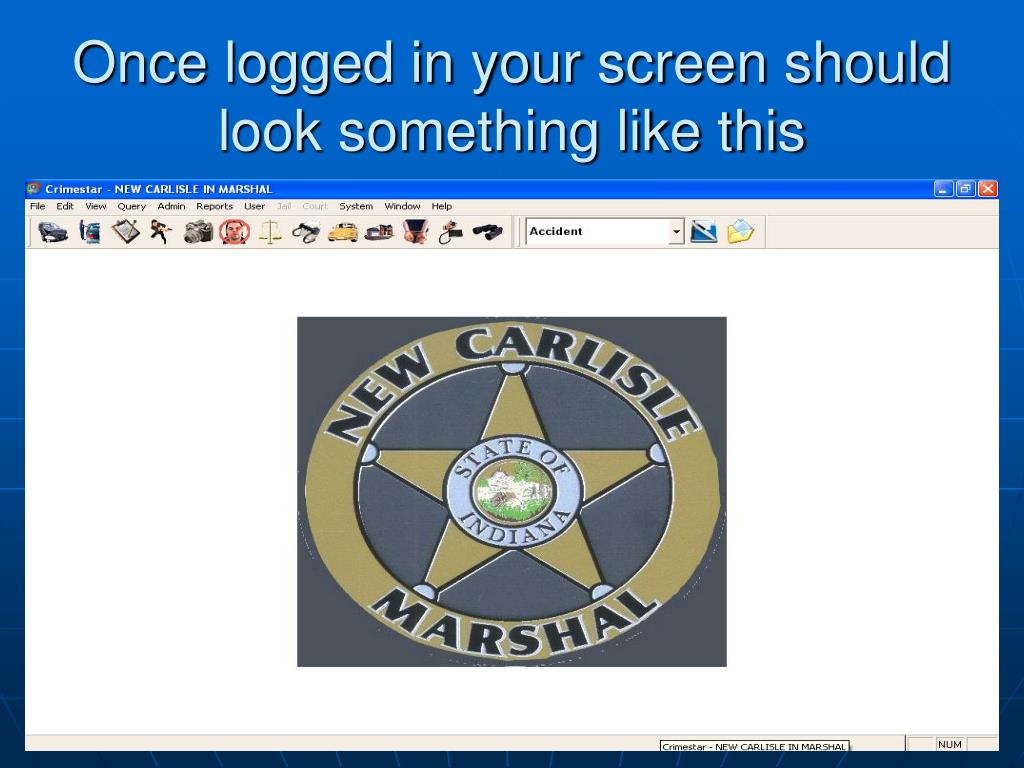Open the citation clipboard icon
This screenshot has height=768, width=1024.
(125, 232)
